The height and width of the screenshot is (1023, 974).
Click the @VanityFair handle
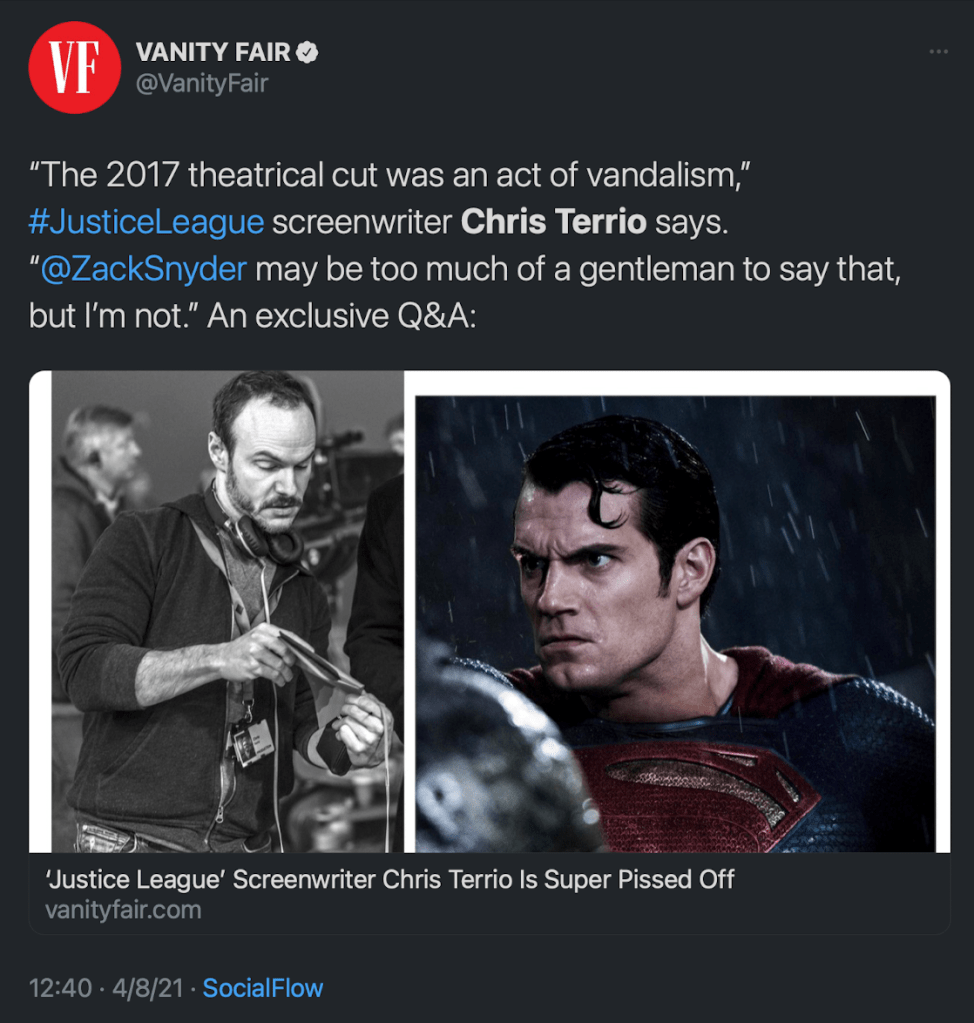pos(202,84)
